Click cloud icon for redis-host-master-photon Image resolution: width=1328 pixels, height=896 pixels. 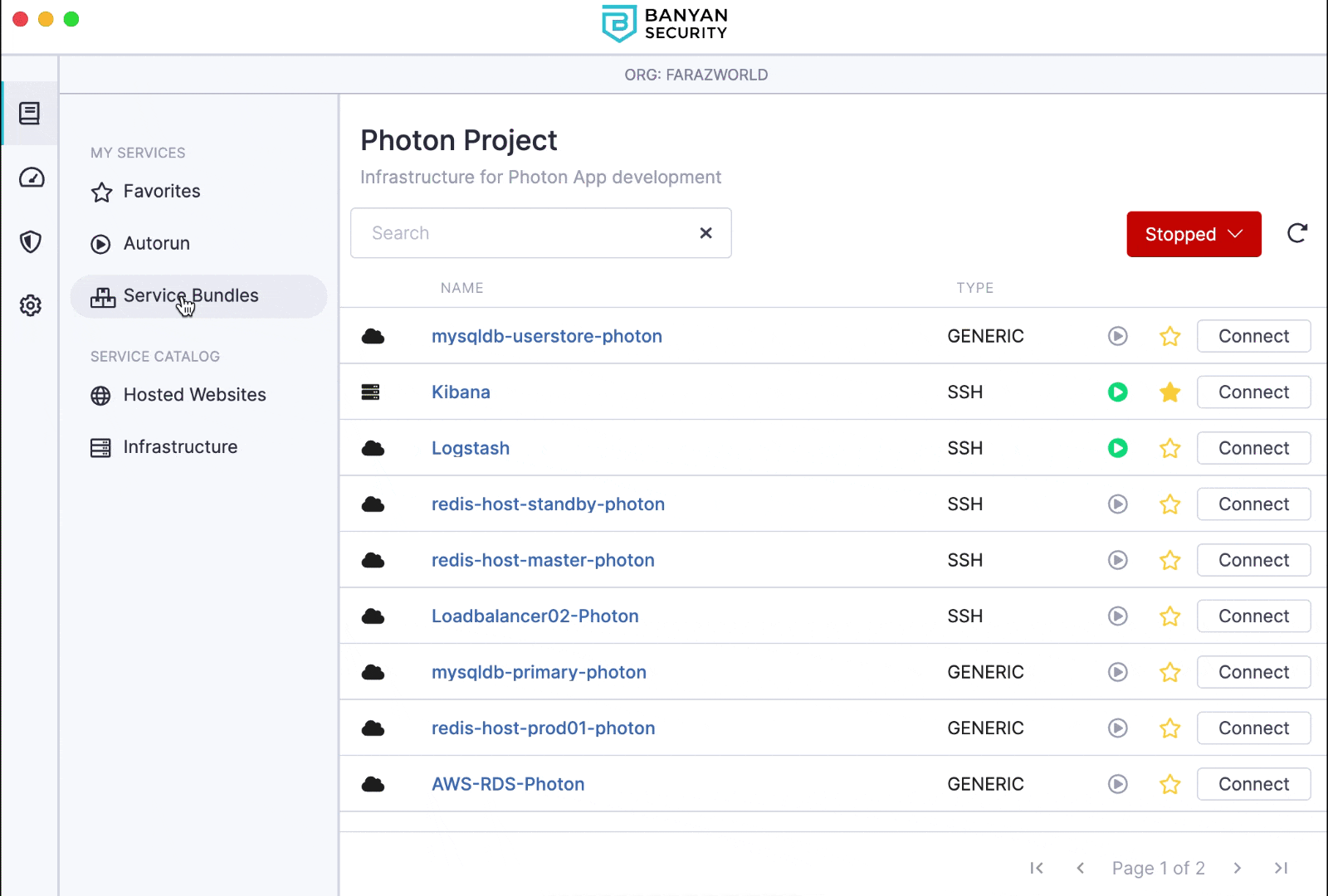click(x=373, y=560)
